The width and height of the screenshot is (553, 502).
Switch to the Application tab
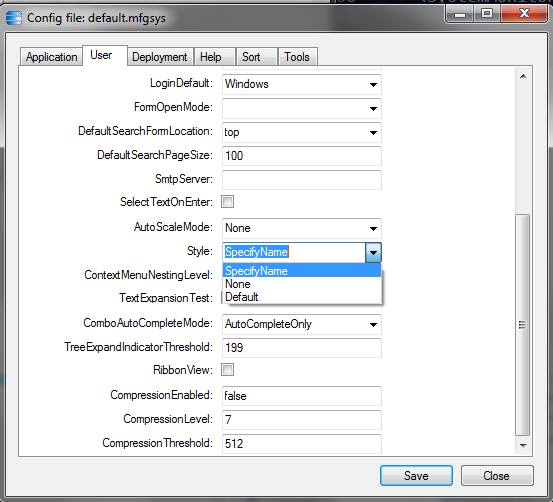tap(51, 57)
